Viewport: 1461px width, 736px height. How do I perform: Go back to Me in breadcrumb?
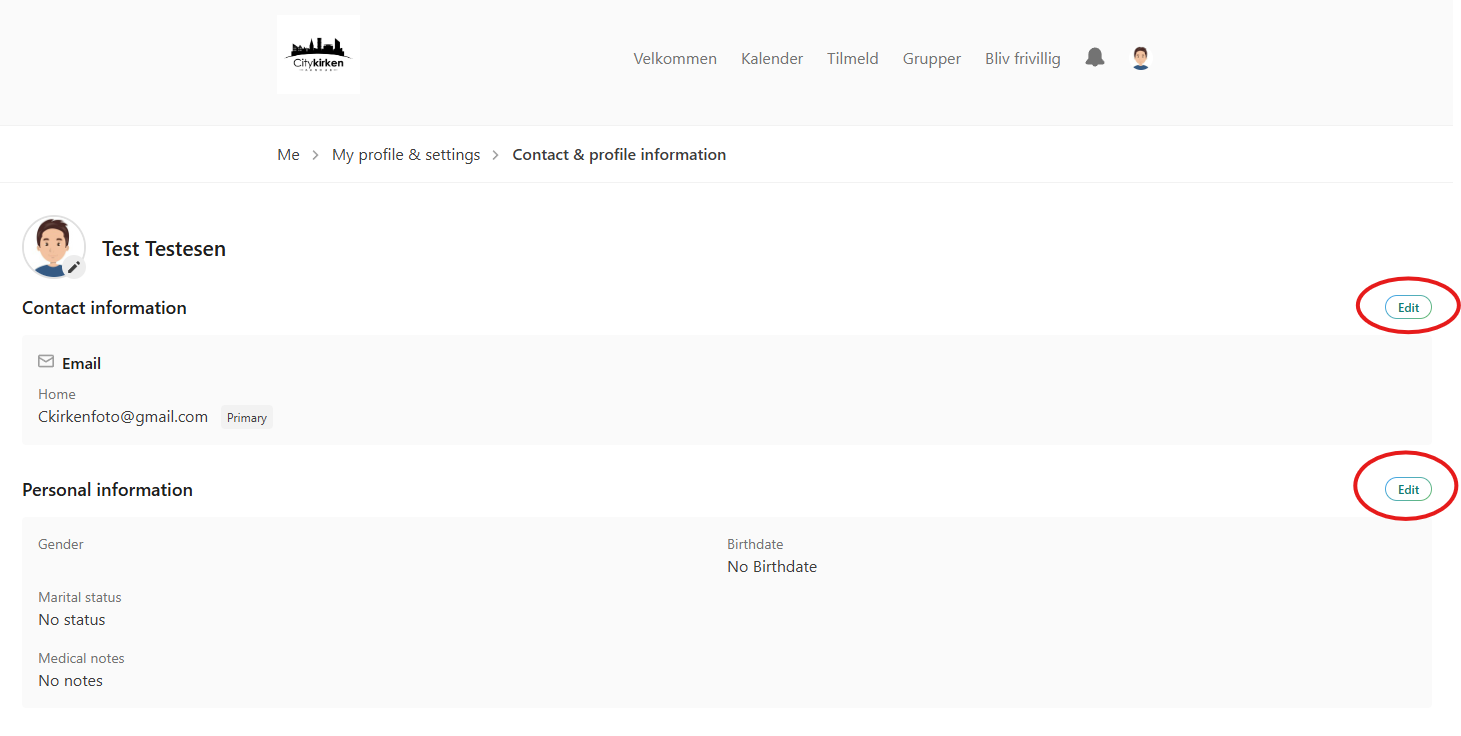point(288,155)
